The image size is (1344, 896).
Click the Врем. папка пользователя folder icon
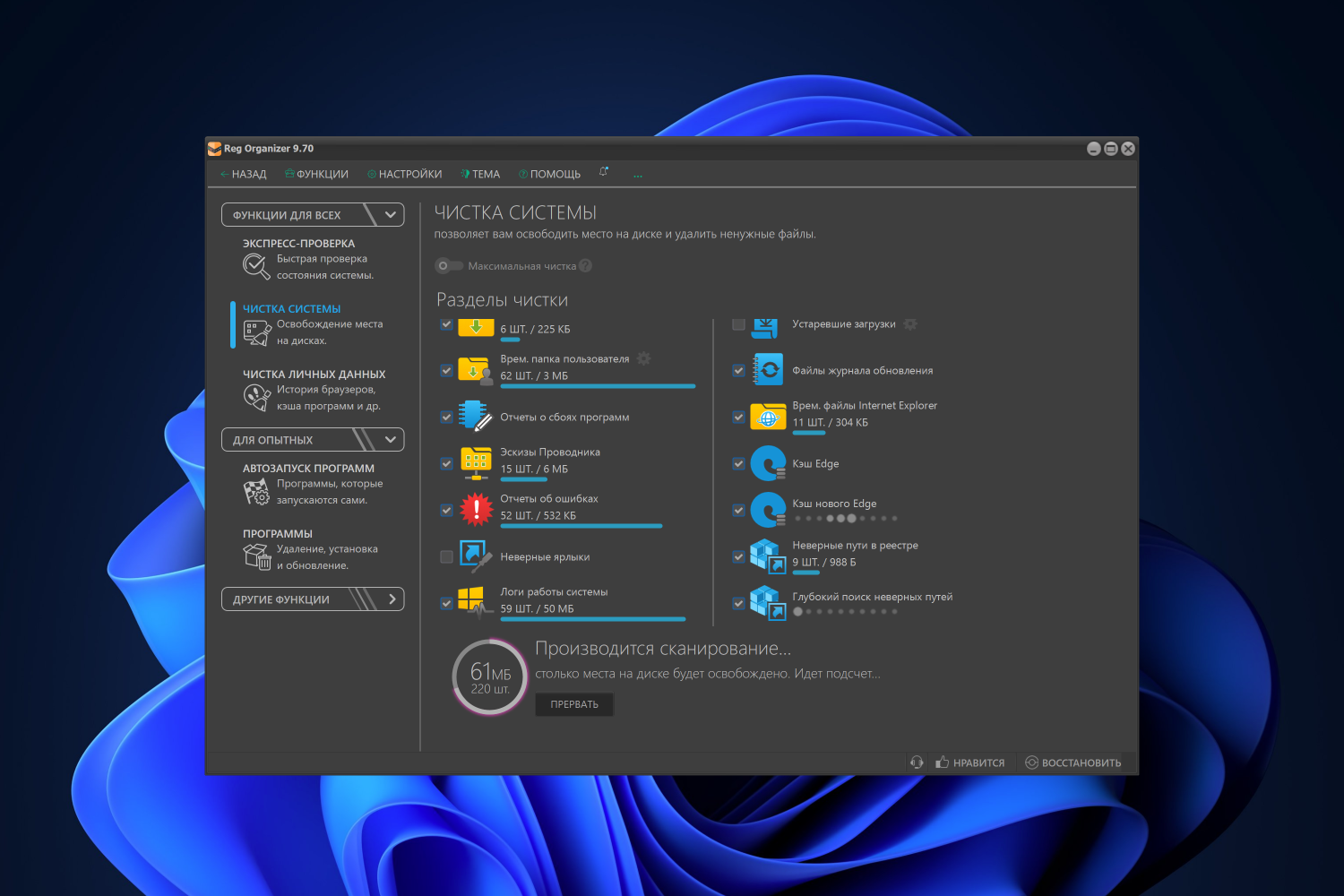(x=474, y=370)
